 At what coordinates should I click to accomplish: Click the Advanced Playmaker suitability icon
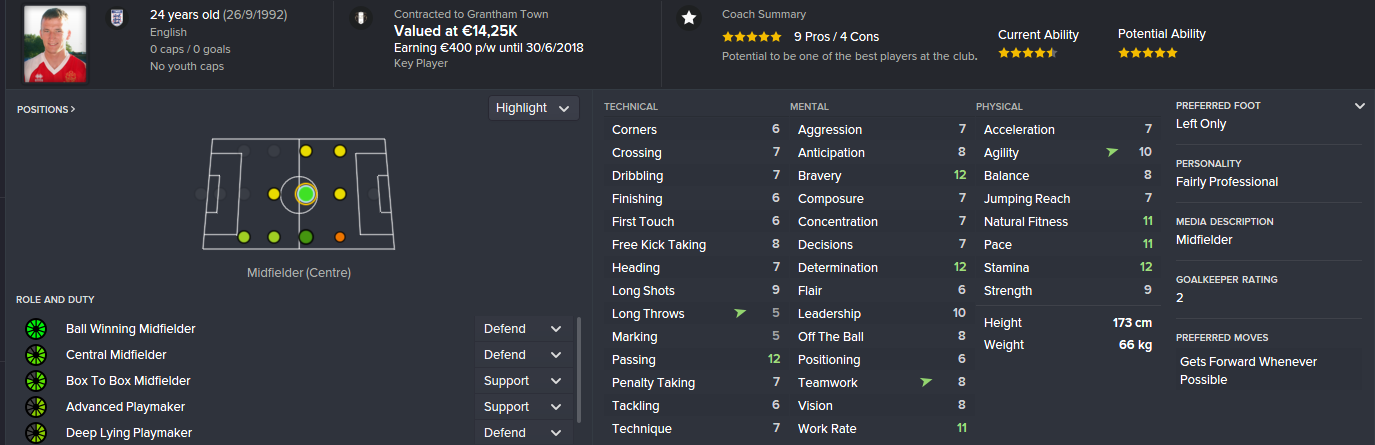[x=36, y=407]
